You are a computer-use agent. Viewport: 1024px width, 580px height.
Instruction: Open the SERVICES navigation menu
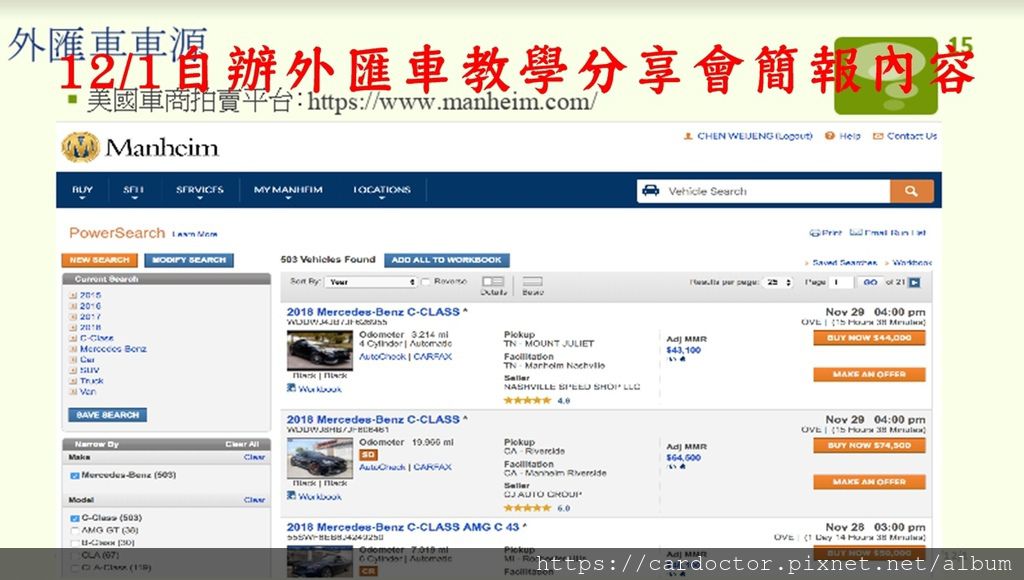click(200, 190)
